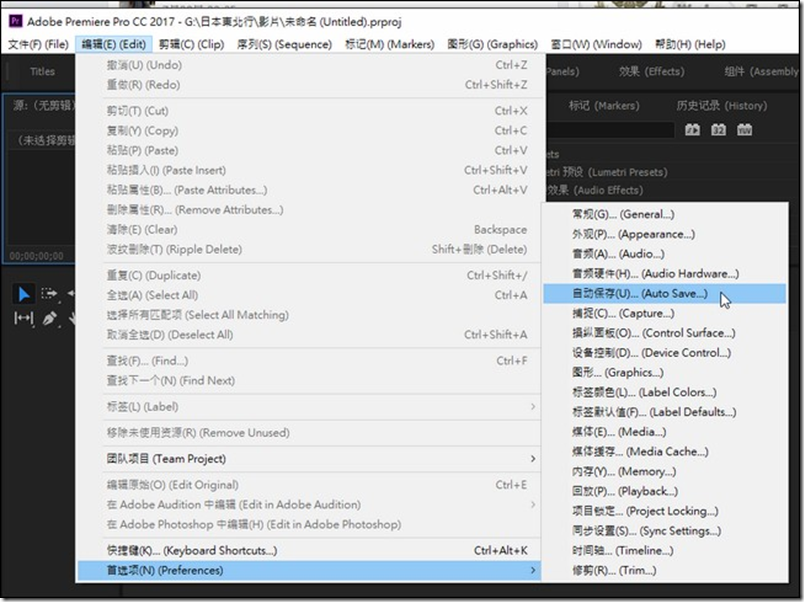Open the Sequence menu
The width and height of the screenshot is (804, 602).
coord(284,45)
